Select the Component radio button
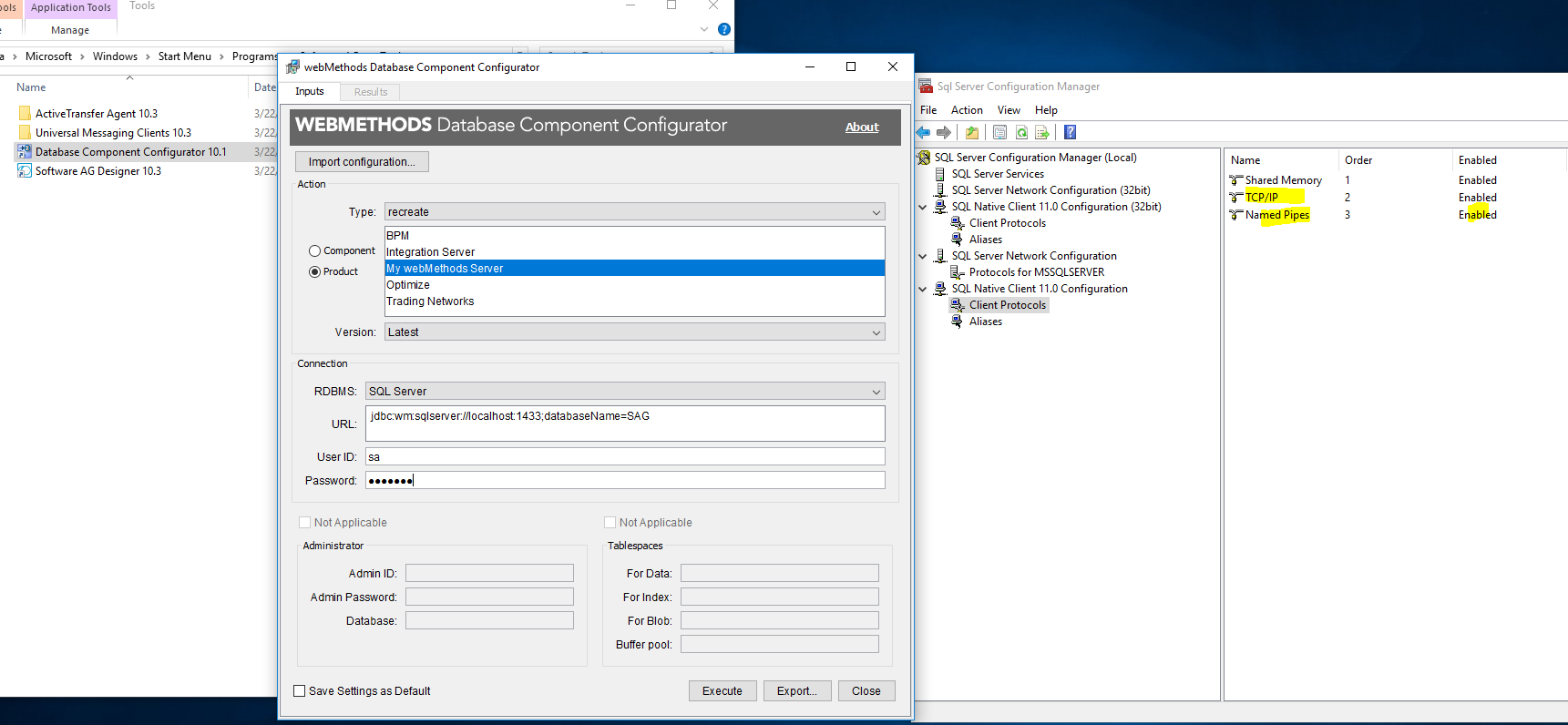This screenshot has height=725, width=1568. click(315, 251)
